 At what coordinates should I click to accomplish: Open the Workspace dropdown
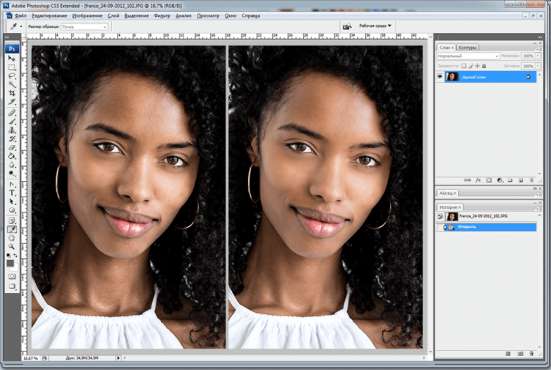click(375, 26)
